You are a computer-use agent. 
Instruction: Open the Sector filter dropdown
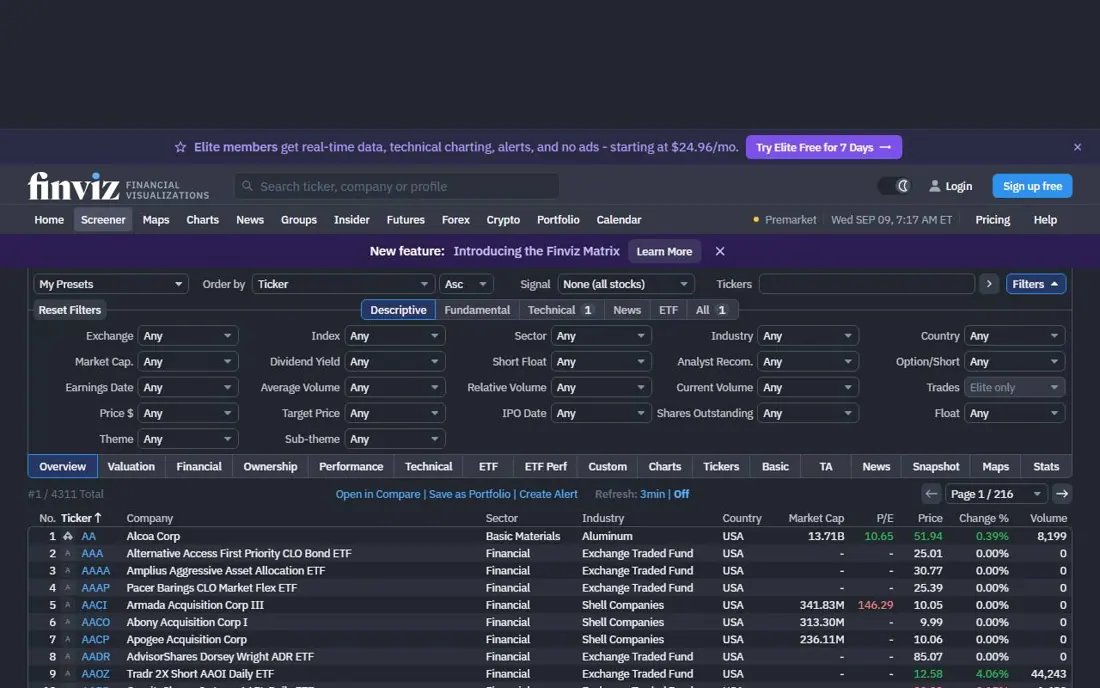[601, 336]
